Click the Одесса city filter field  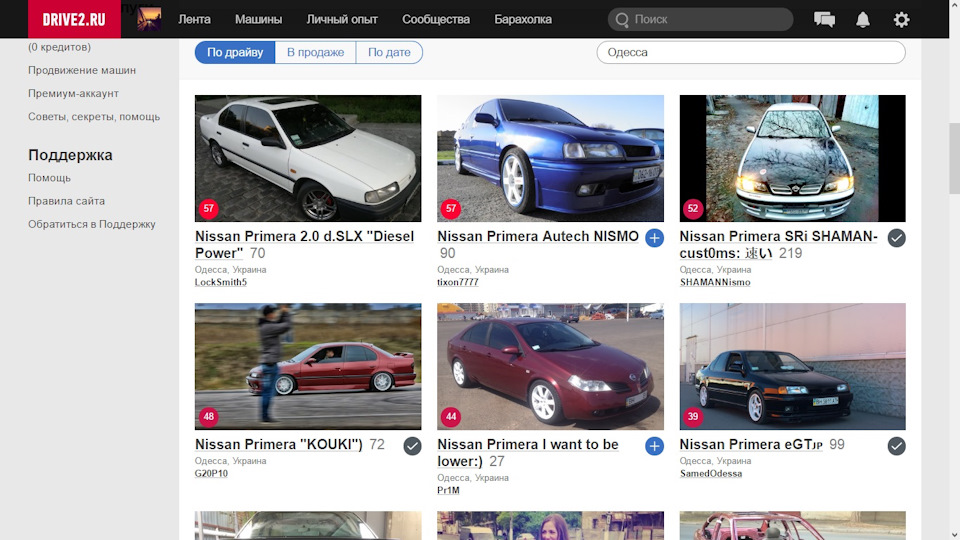[751, 52]
